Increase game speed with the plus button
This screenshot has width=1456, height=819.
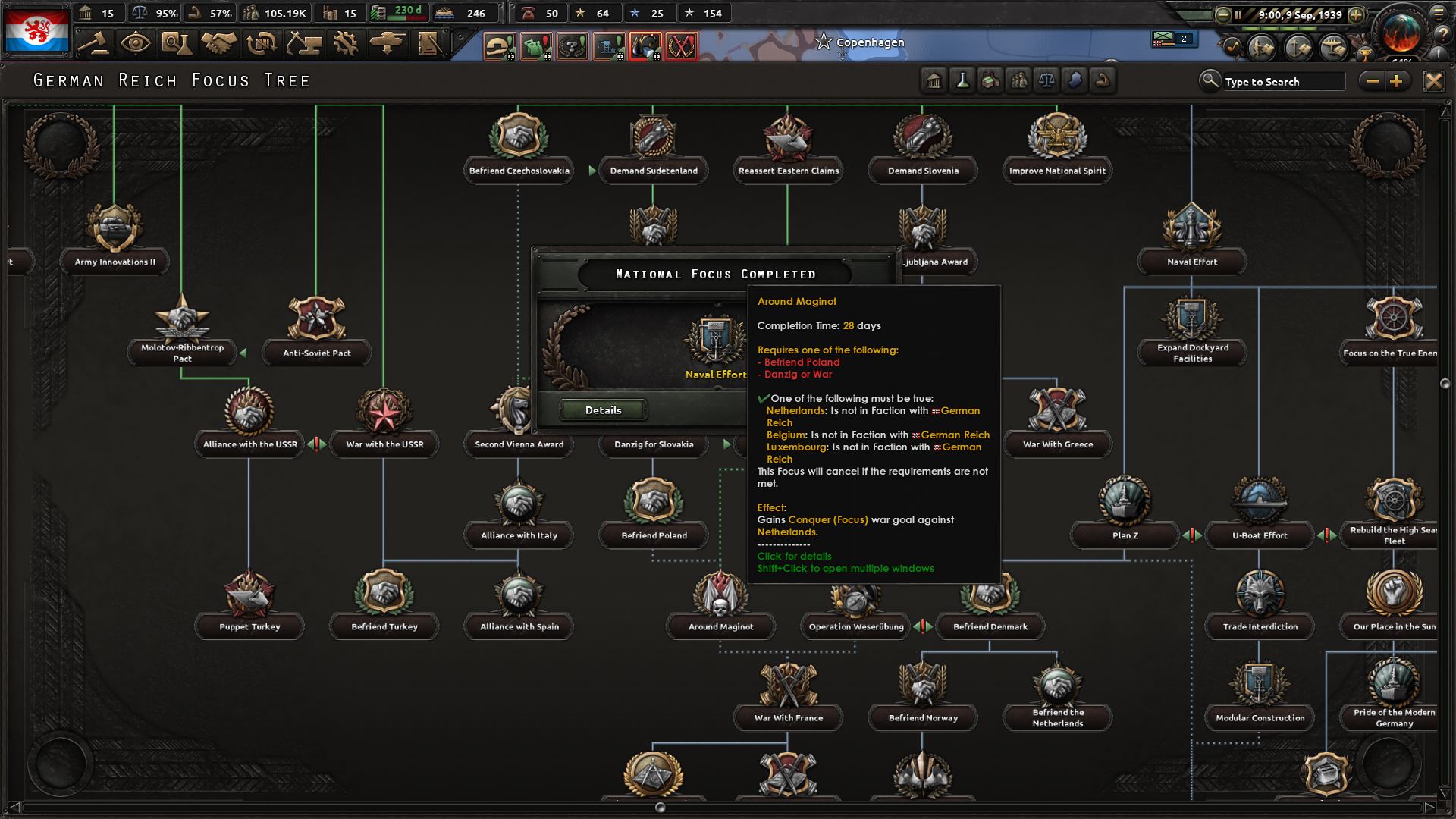(1357, 14)
